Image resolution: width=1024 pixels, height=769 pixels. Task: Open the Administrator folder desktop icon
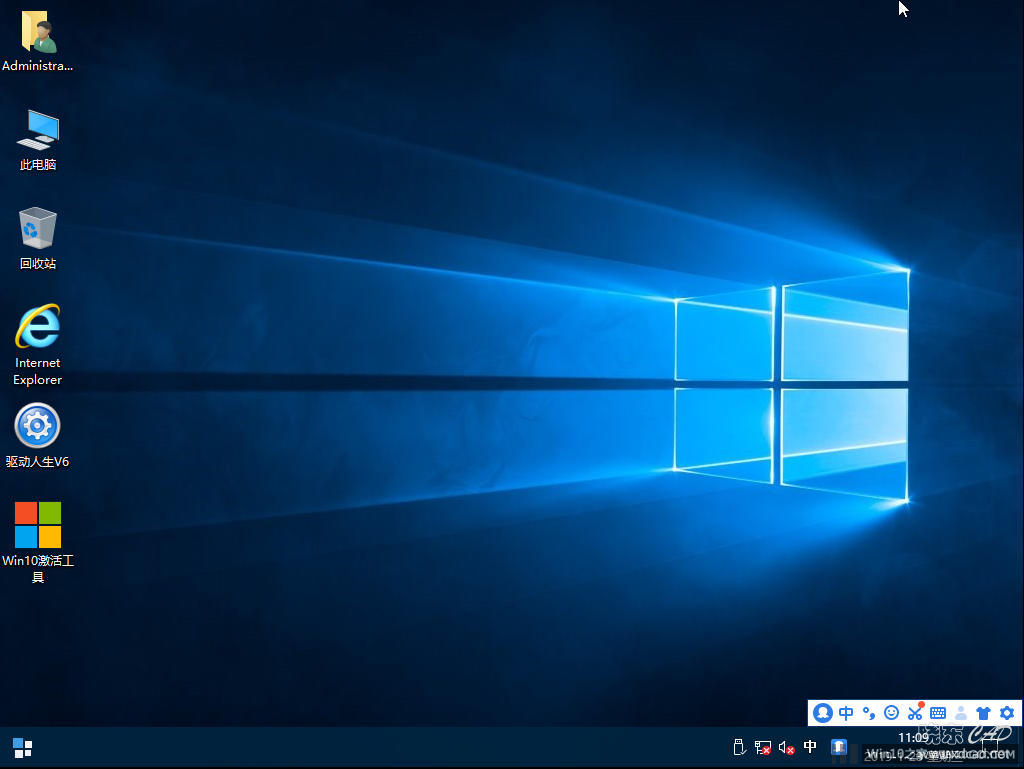(37, 40)
